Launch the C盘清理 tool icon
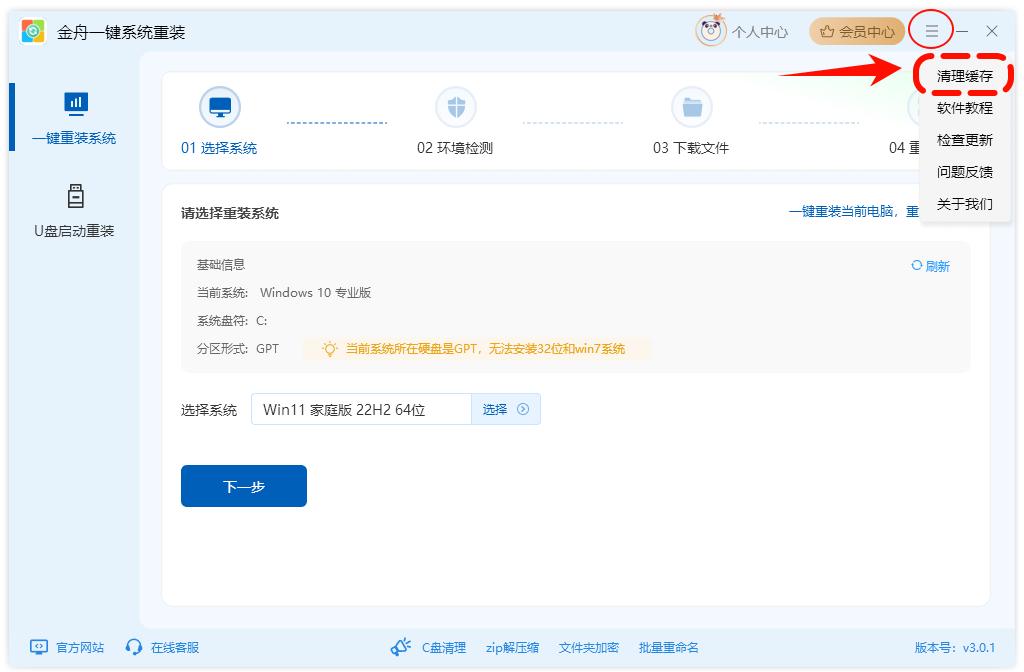This screenshot has height=672, width=1024. click(401, 647)
